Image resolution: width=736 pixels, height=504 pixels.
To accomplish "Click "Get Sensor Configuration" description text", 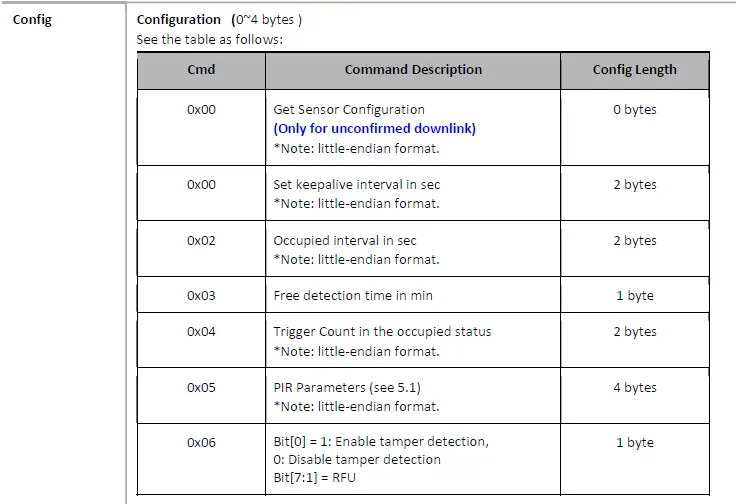I will [x=349, y=110].
